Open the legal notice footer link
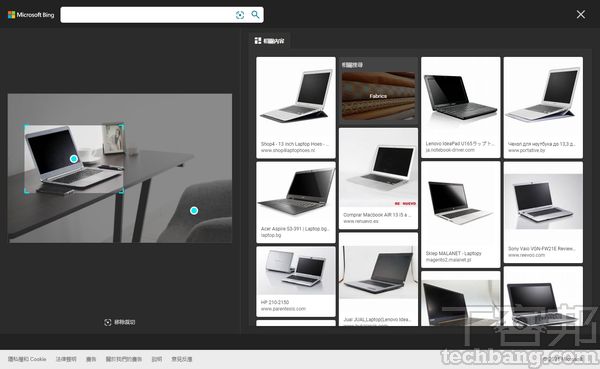 (66, 359)
